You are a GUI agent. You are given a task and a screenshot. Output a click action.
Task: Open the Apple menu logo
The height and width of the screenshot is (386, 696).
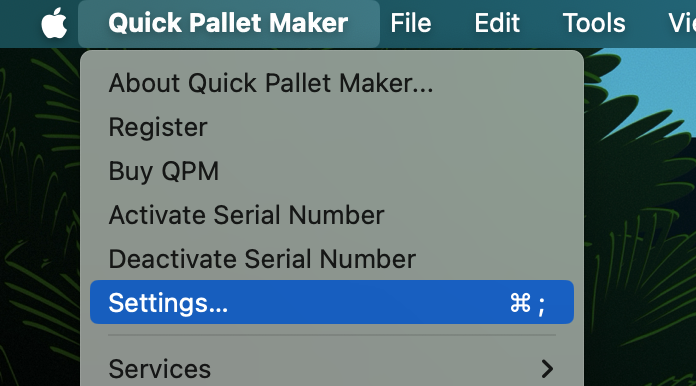[54, 23]
